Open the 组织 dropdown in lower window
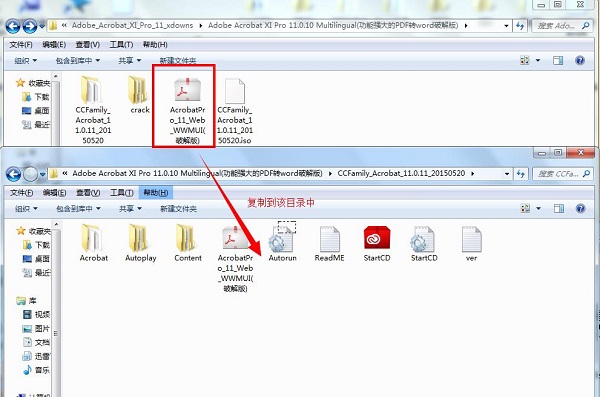Viewport: 600px width, 397px height. 26,209
